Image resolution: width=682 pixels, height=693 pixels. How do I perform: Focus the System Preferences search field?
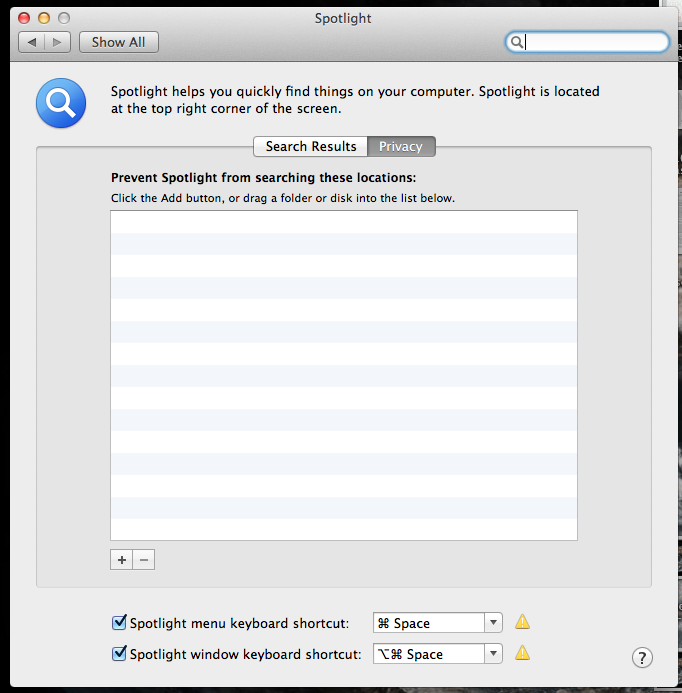click(x=587, y=42)
